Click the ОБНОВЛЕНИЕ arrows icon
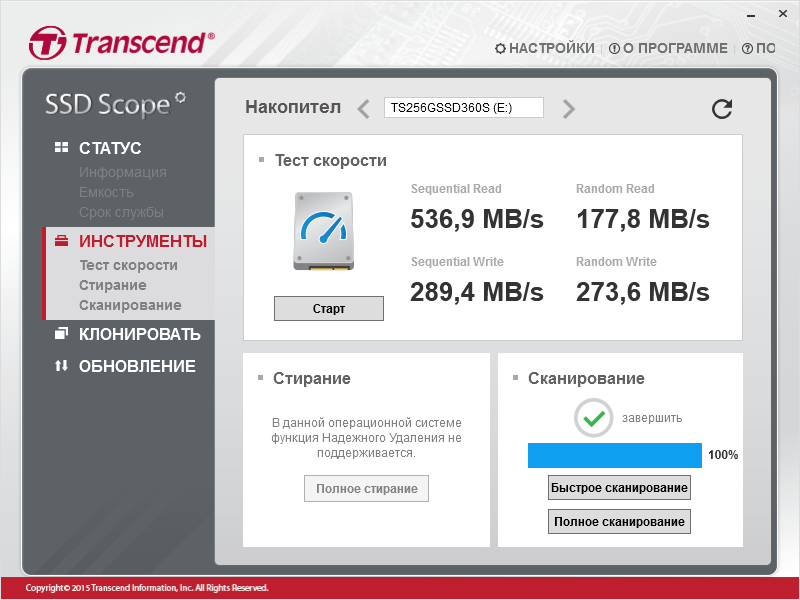Image resolution: width=800 pixels, height=600 pixels. (x=61, y=366)
